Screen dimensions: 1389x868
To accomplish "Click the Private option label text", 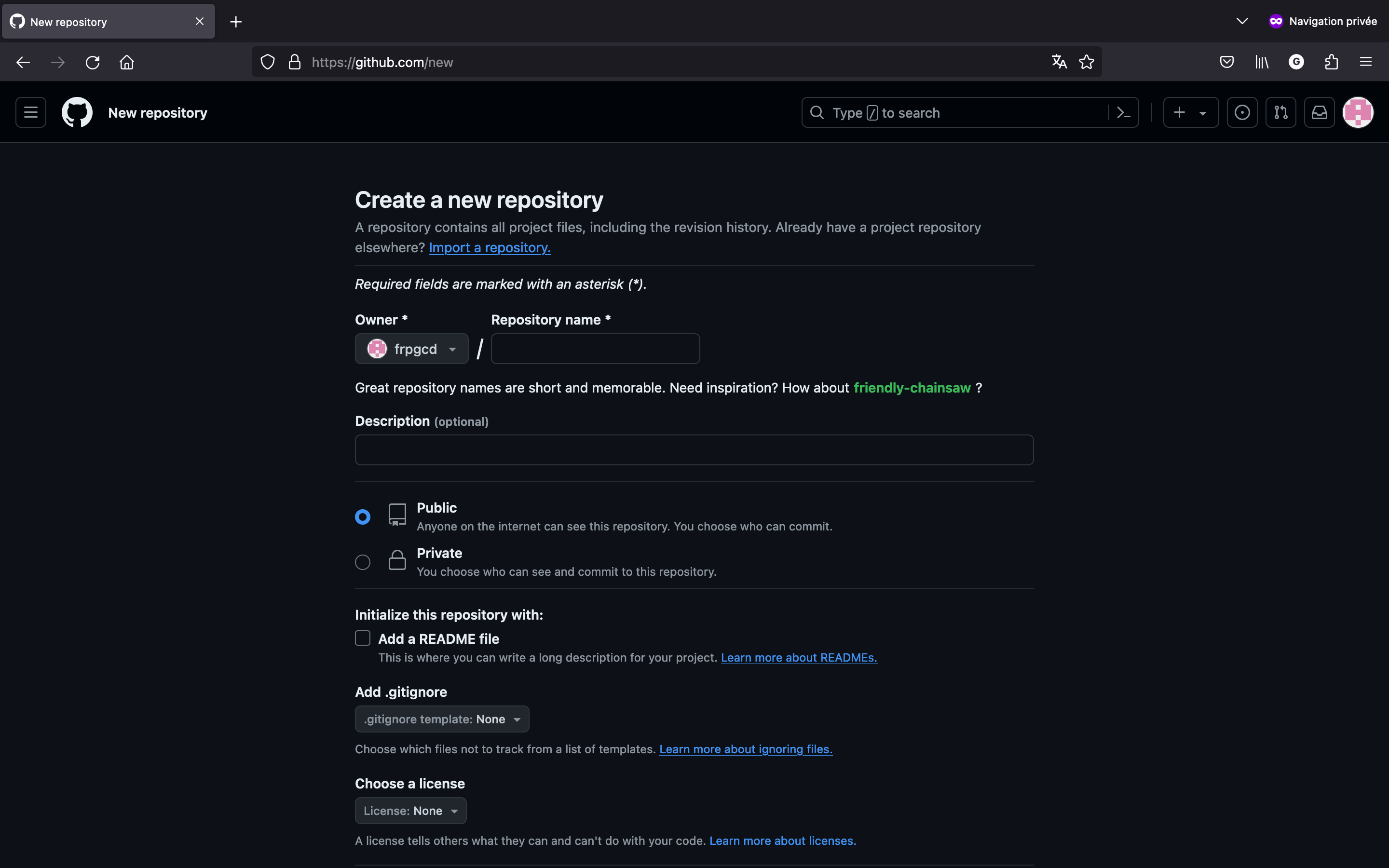I will (439, 553).
